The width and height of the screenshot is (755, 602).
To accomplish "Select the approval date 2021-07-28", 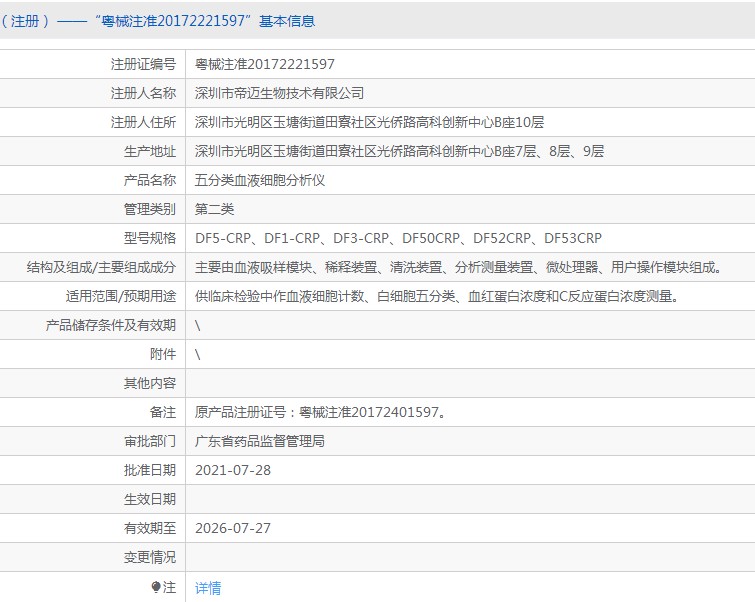I will 233,470.
